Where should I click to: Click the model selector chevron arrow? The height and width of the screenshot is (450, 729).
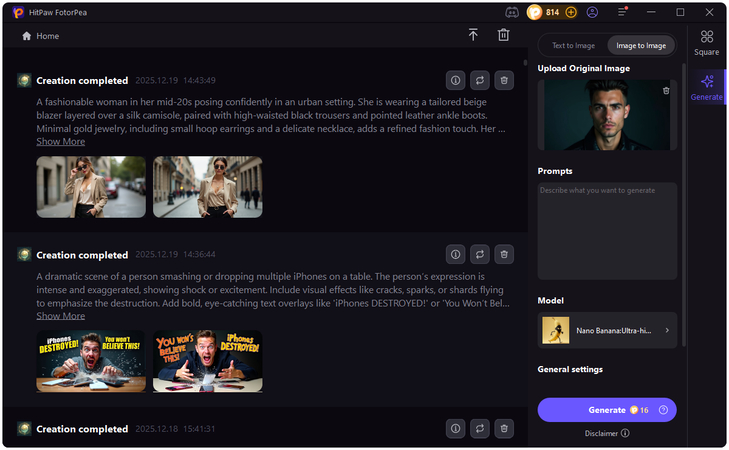[667, 330]
